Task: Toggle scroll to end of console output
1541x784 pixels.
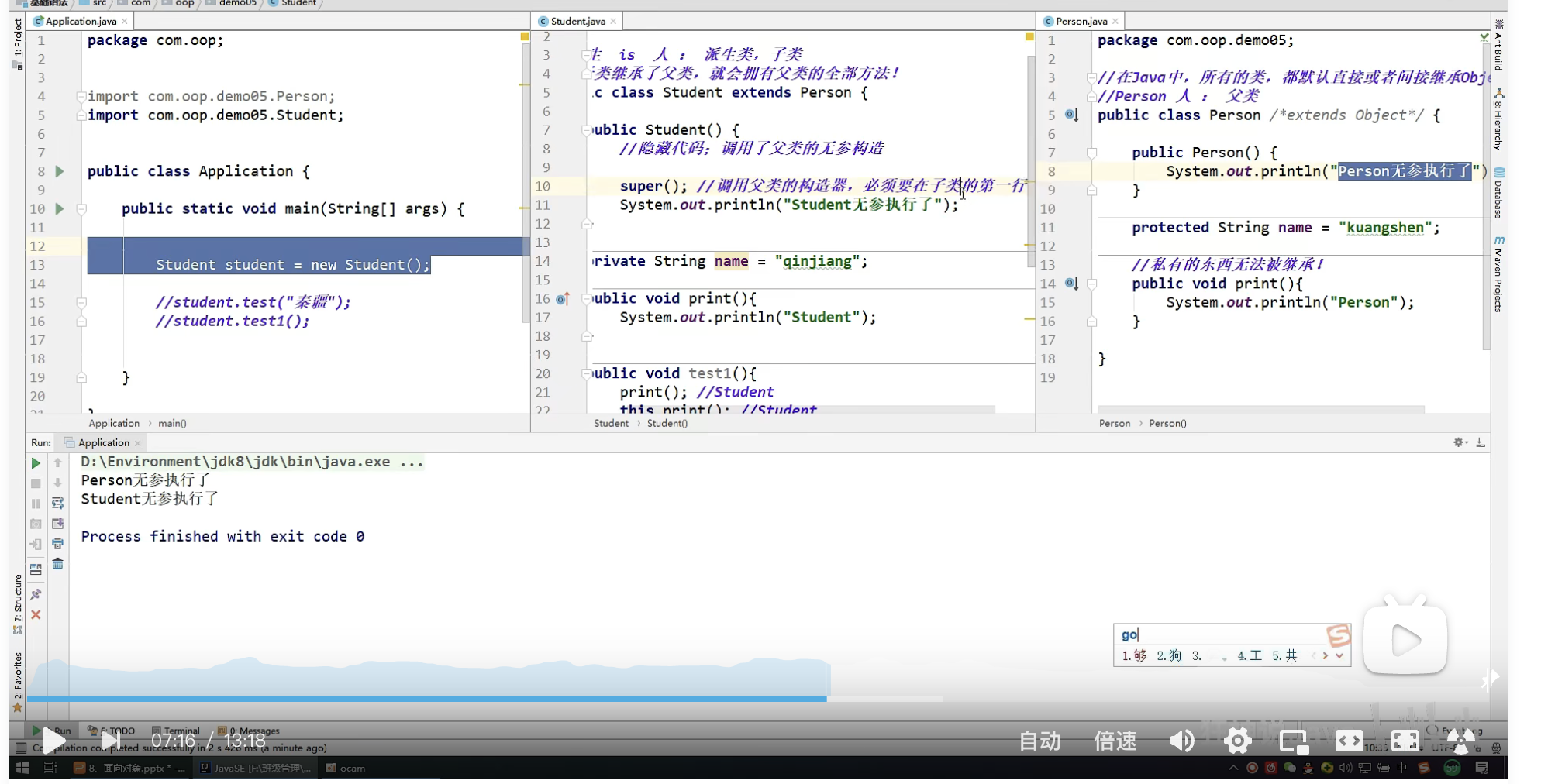Action: [57, 524]
